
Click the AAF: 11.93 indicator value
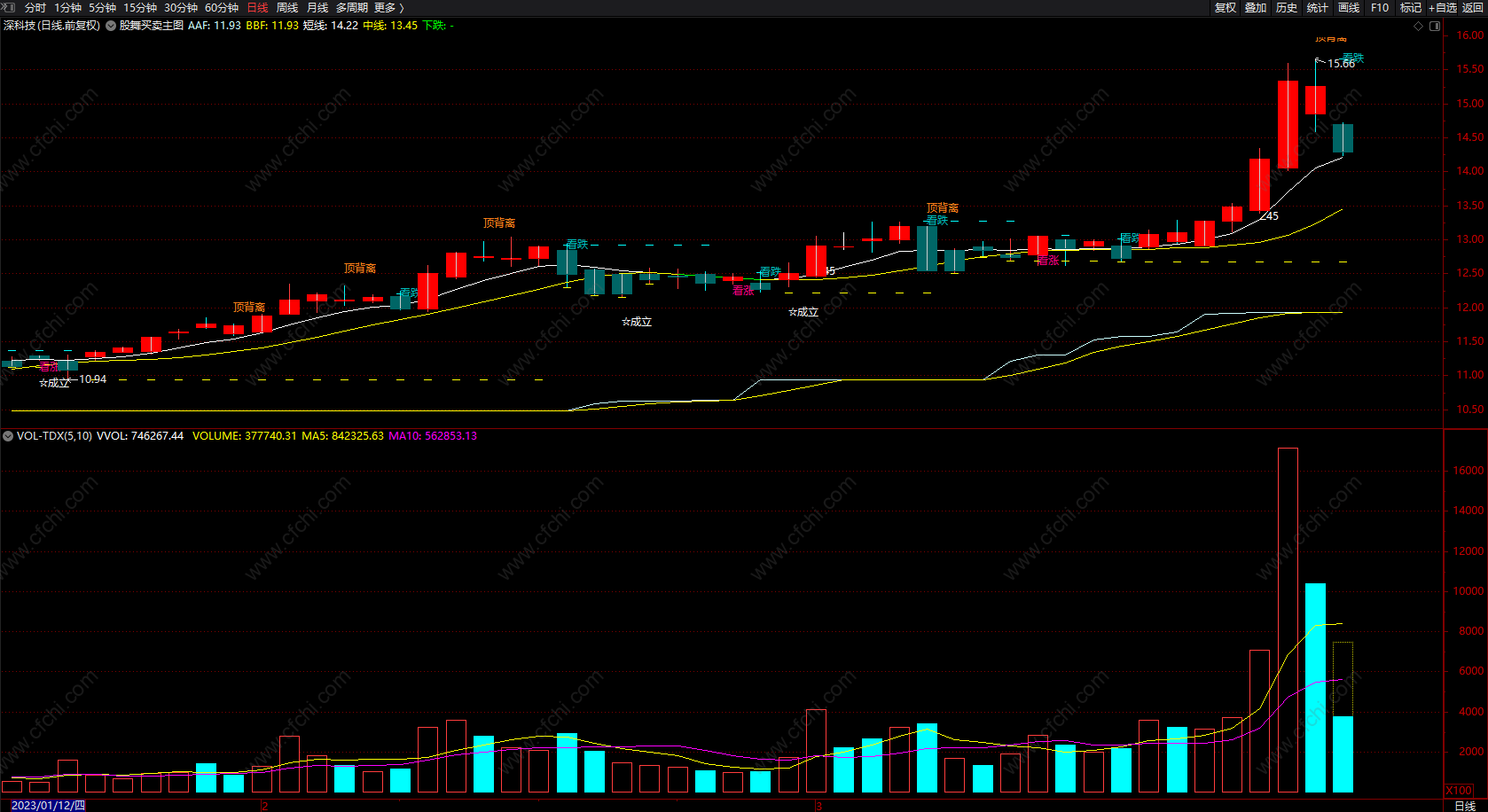215,26
